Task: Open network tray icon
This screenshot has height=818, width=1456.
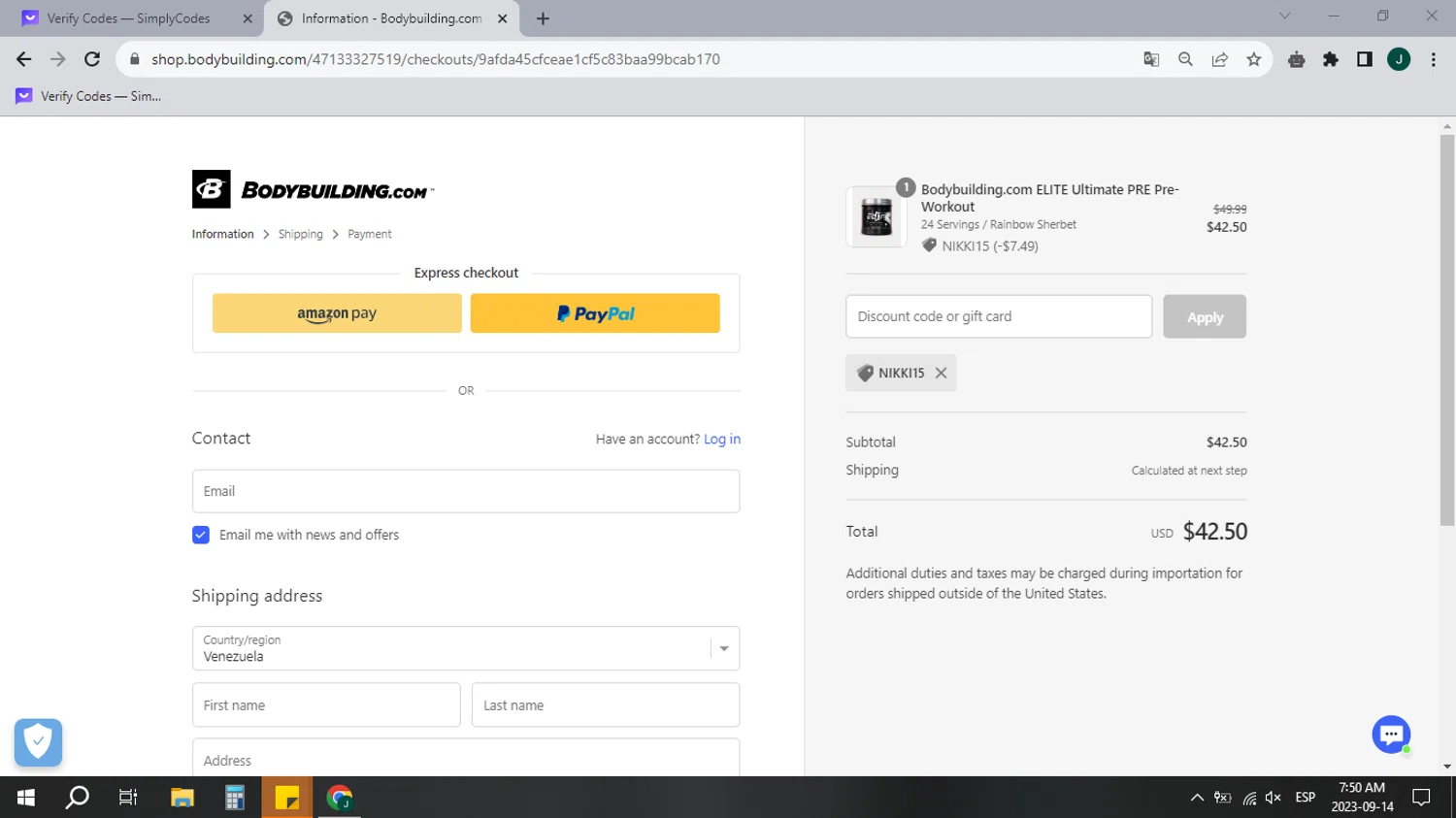Action: point(1249,798)
